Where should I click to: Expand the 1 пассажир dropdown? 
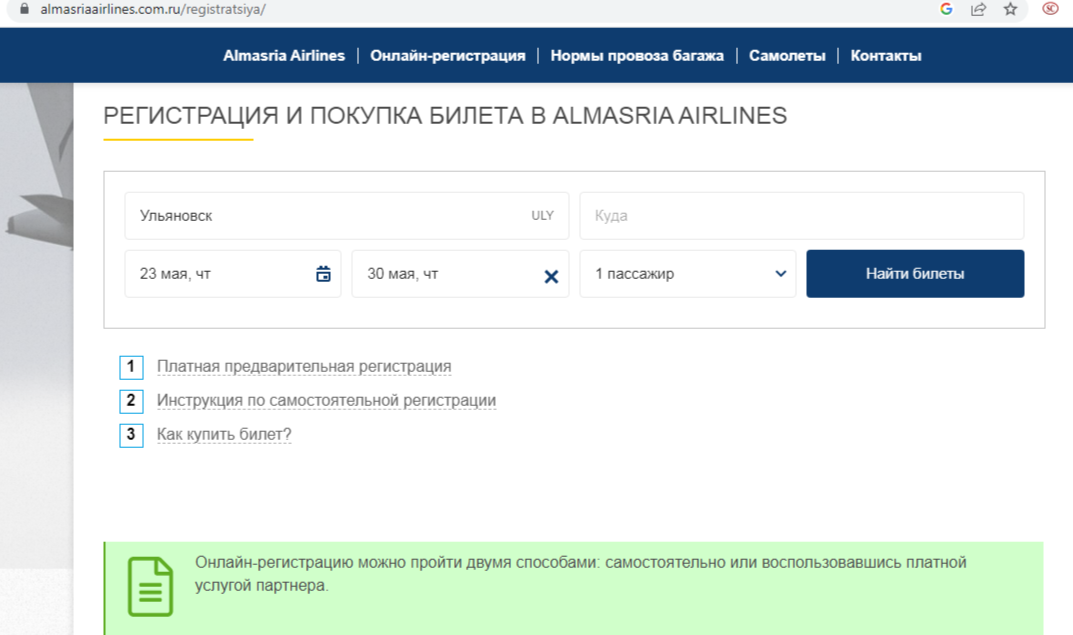click(x=687, y=274)
